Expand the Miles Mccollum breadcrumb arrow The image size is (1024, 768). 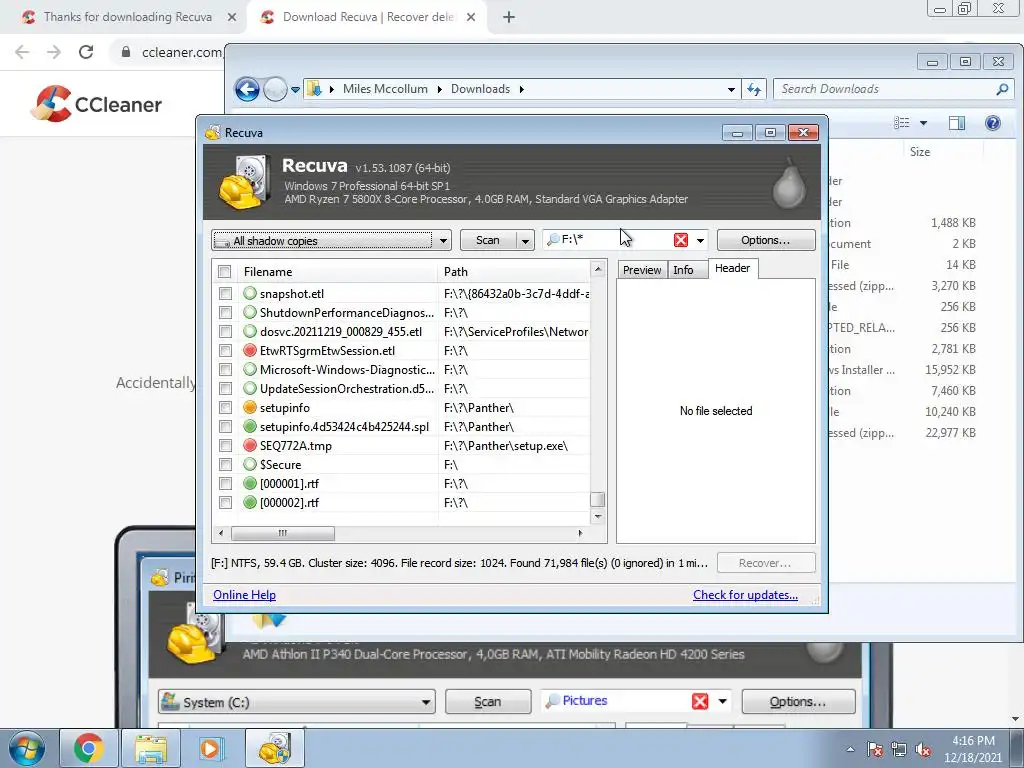point(438,89)
